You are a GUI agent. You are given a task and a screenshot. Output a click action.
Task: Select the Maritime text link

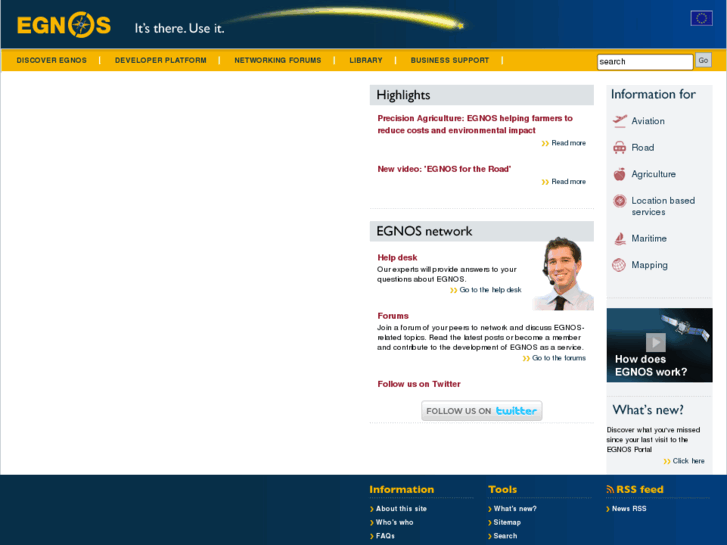tap(649, 238)
